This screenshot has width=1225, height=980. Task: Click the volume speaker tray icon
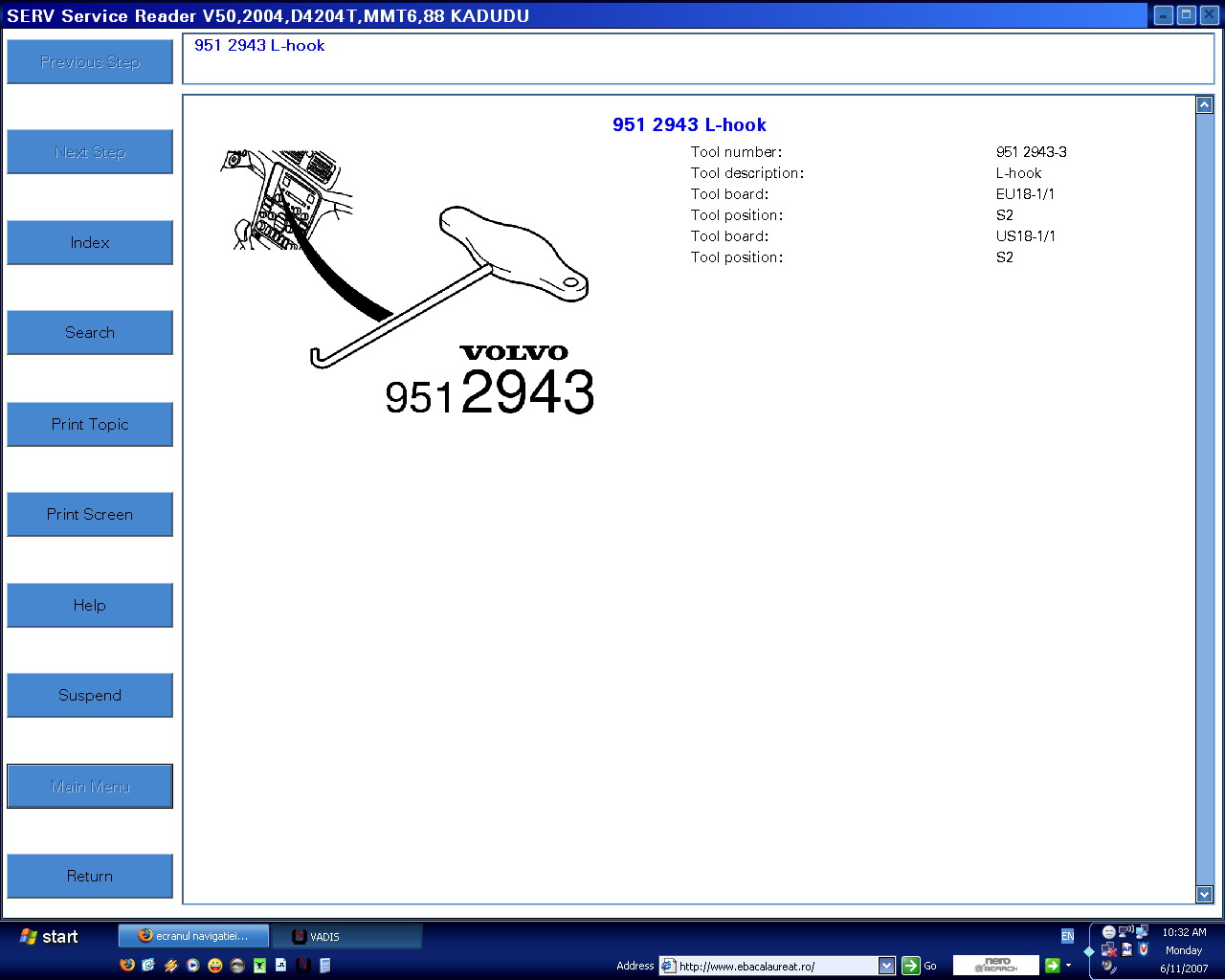pos(1108,967)
